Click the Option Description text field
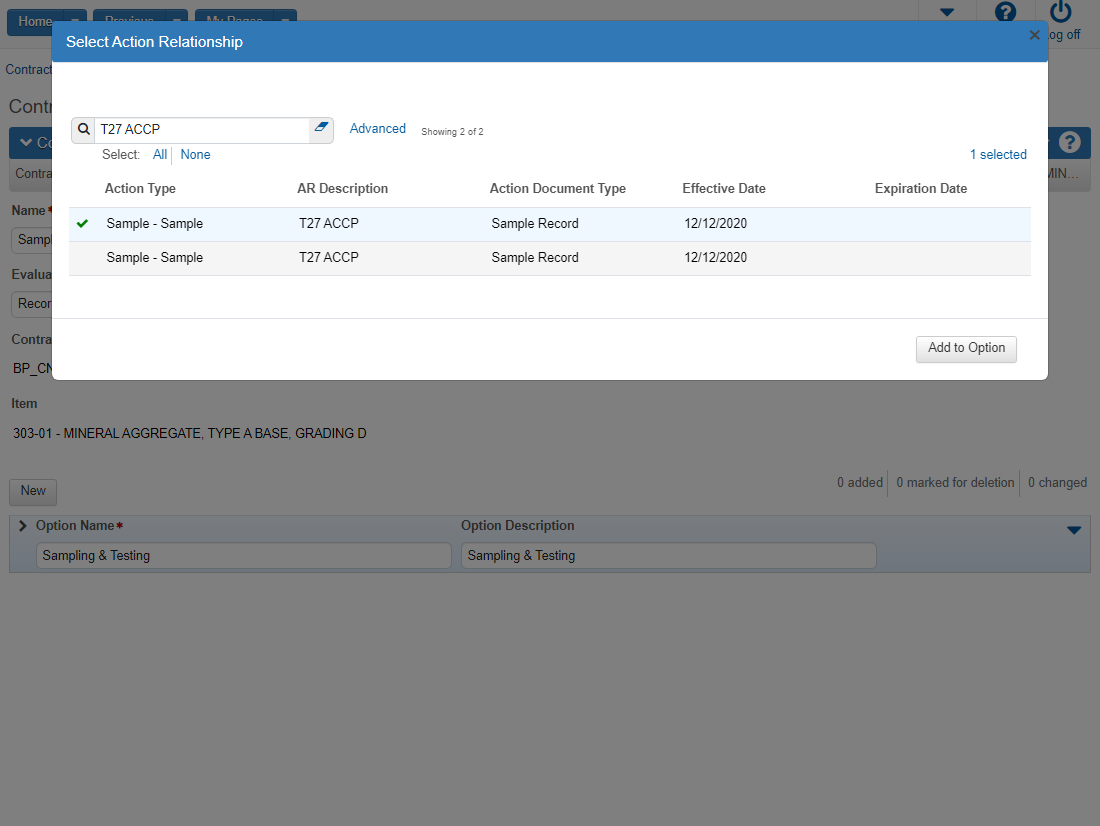 (668, 556)
